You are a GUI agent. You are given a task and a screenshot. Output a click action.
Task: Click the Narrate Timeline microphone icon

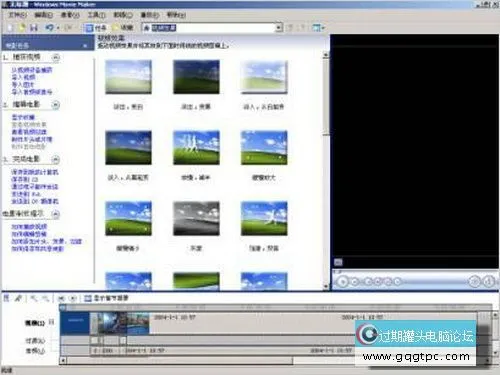(18, 298)
